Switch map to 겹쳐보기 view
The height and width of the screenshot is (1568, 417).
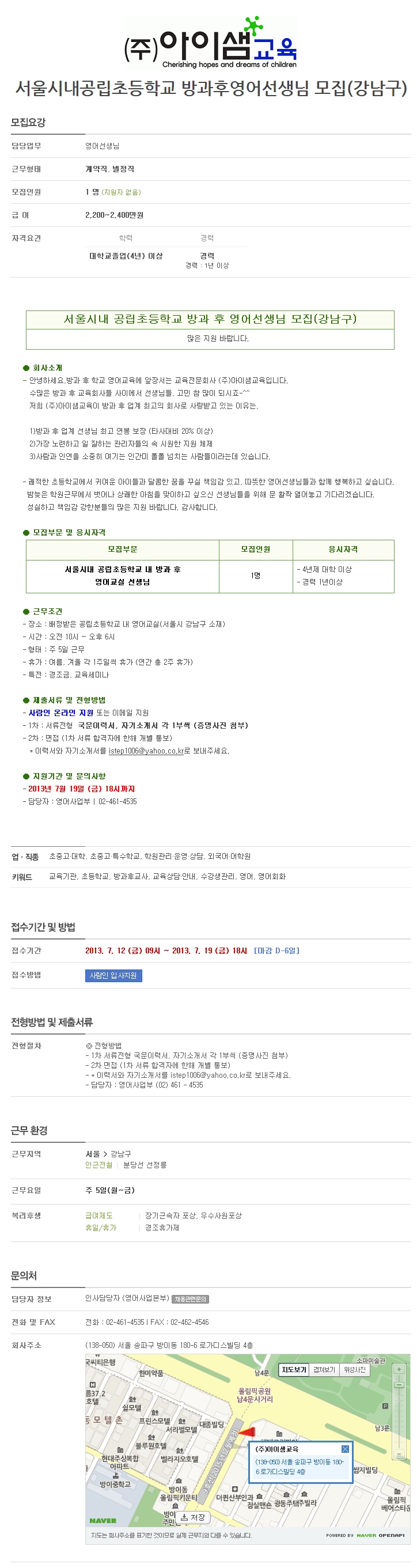pos(324,1370)
